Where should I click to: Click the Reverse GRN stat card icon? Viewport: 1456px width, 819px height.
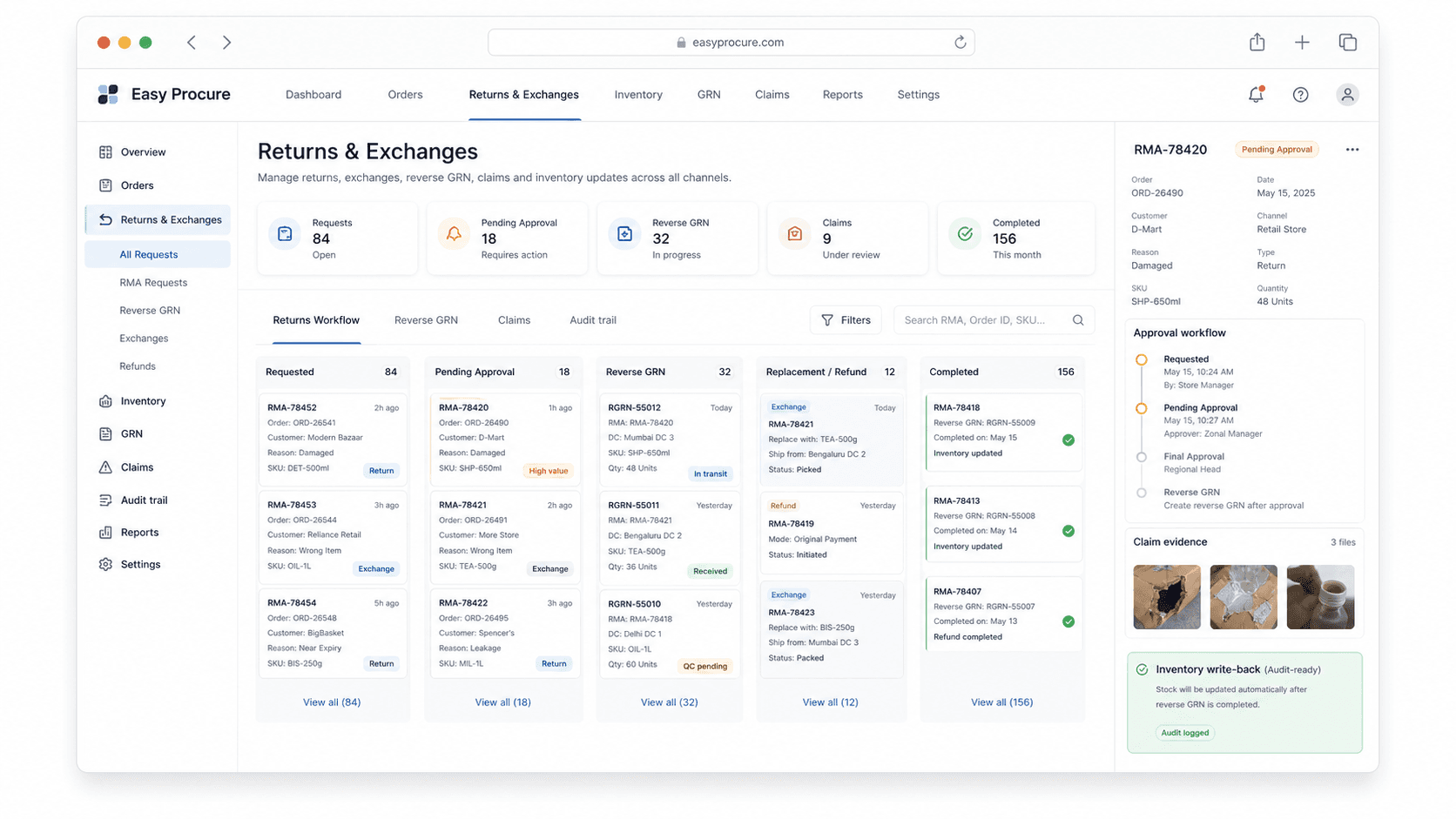pyautogui.click(x=624, y=234)
